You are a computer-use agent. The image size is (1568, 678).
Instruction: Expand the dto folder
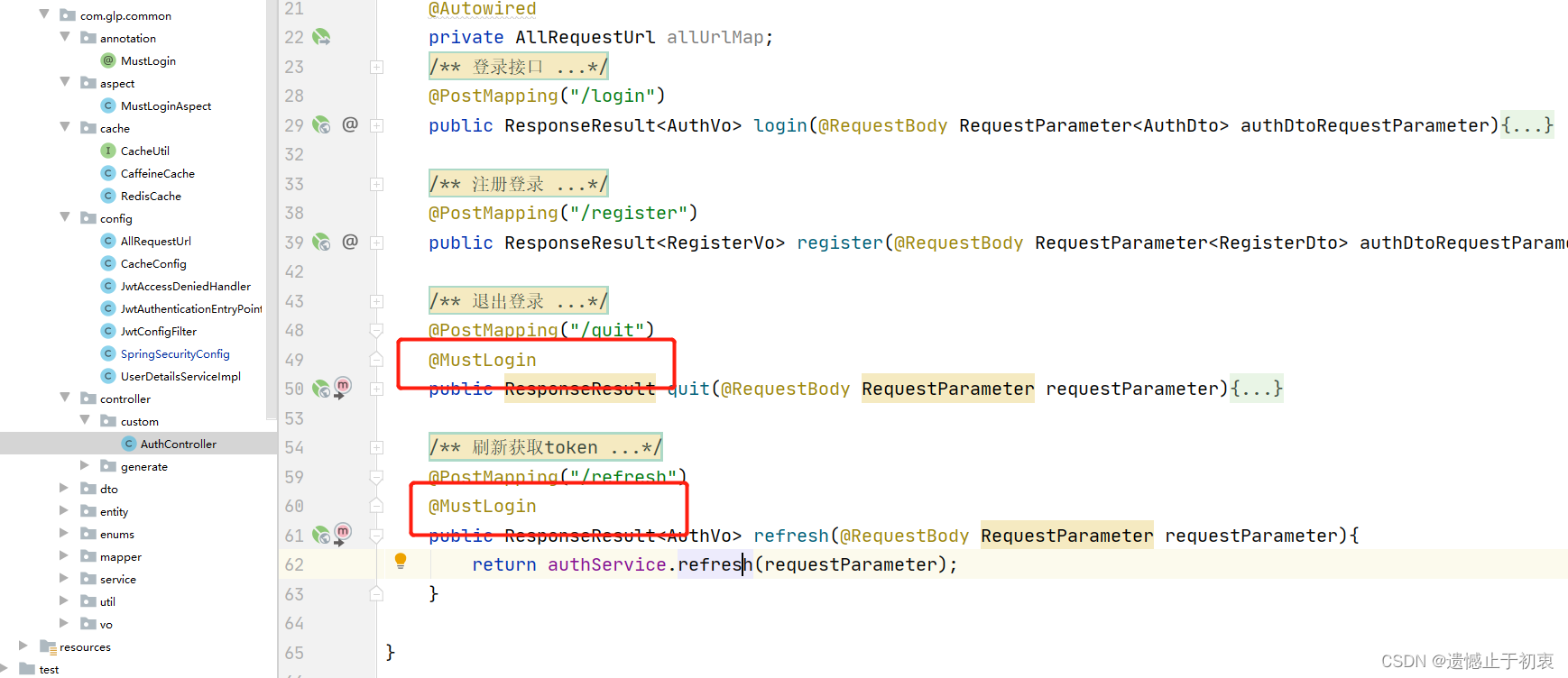pos(64,488)
